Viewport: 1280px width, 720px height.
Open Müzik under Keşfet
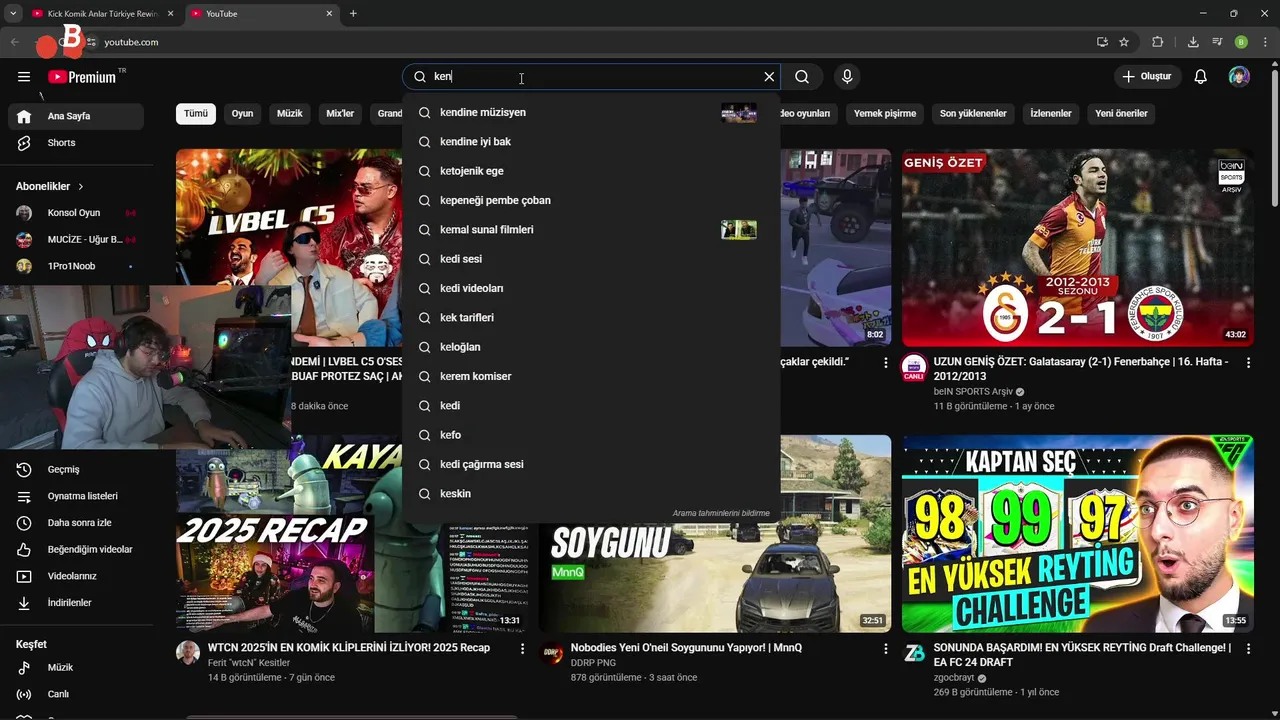[x=77, y=668]
